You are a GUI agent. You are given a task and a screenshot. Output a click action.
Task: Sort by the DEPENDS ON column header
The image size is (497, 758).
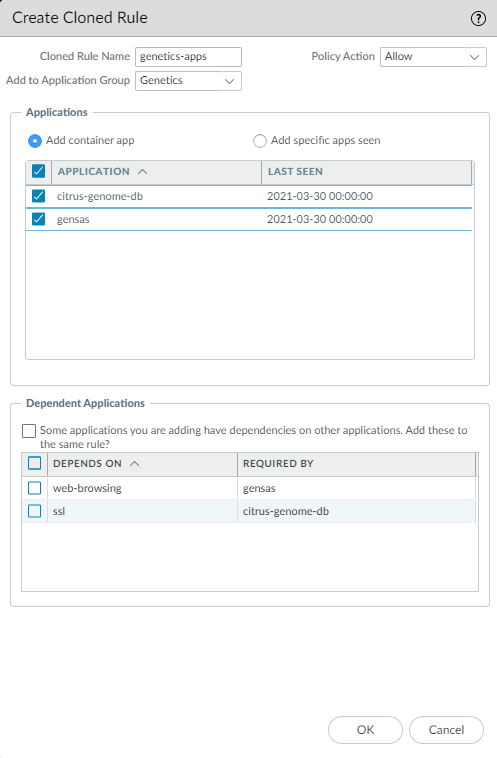[142, 464]
